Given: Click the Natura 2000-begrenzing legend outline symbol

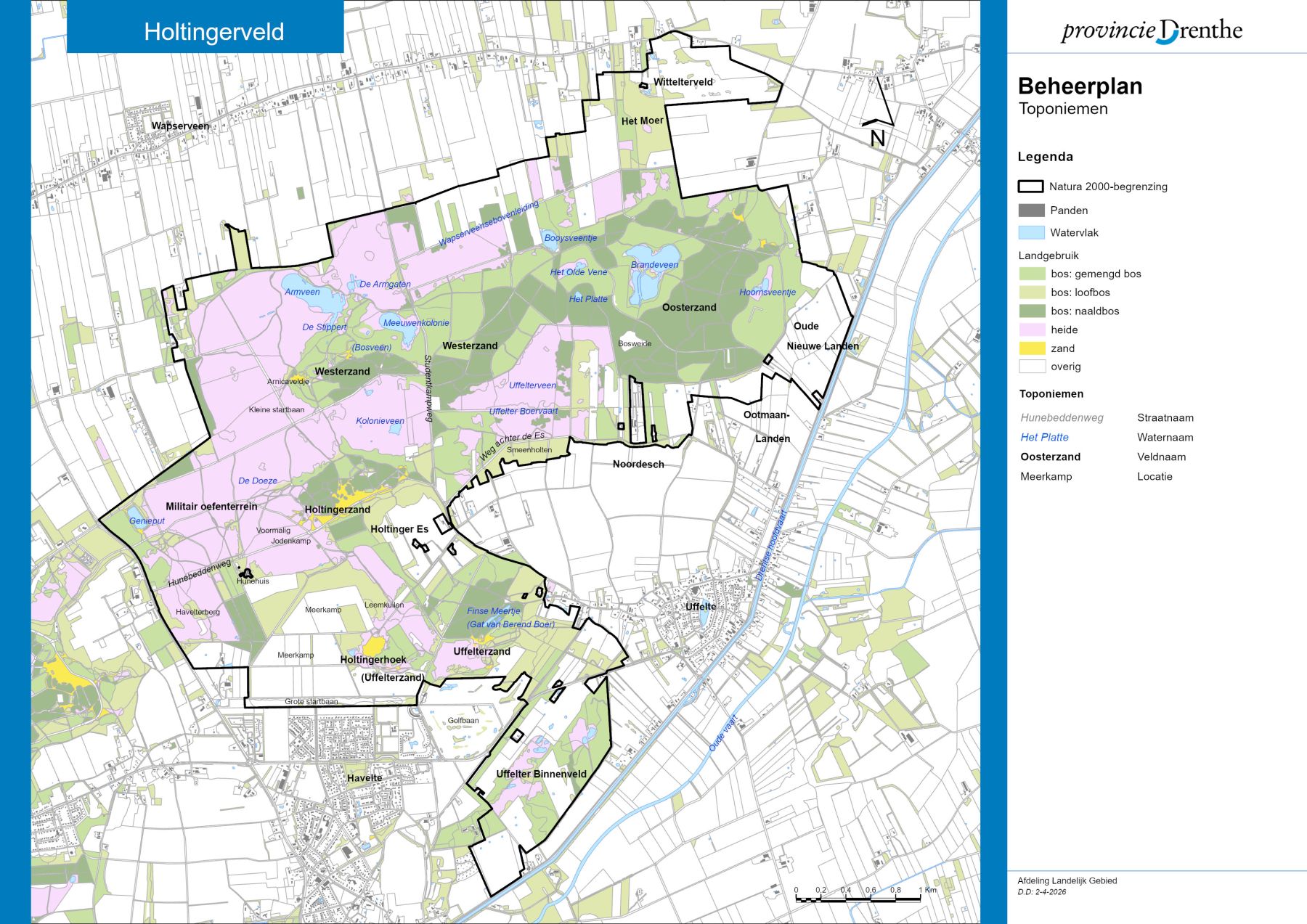Looking at the screenshot, I should pos(1030,187).
